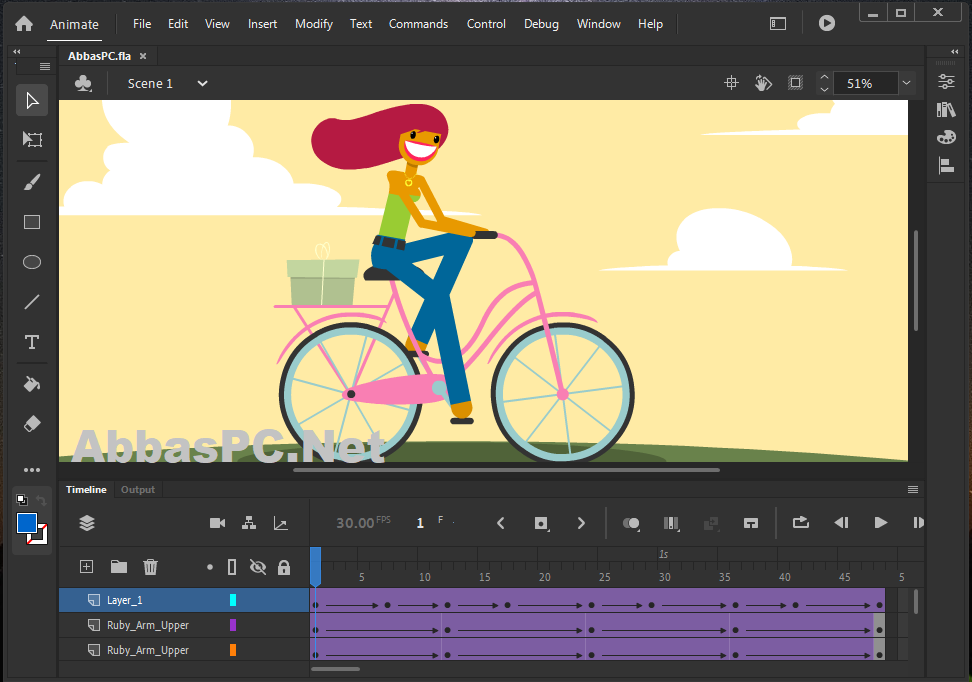Open the Commands menu
Viewport: 972px width, 682px height.
pos(418,24)
